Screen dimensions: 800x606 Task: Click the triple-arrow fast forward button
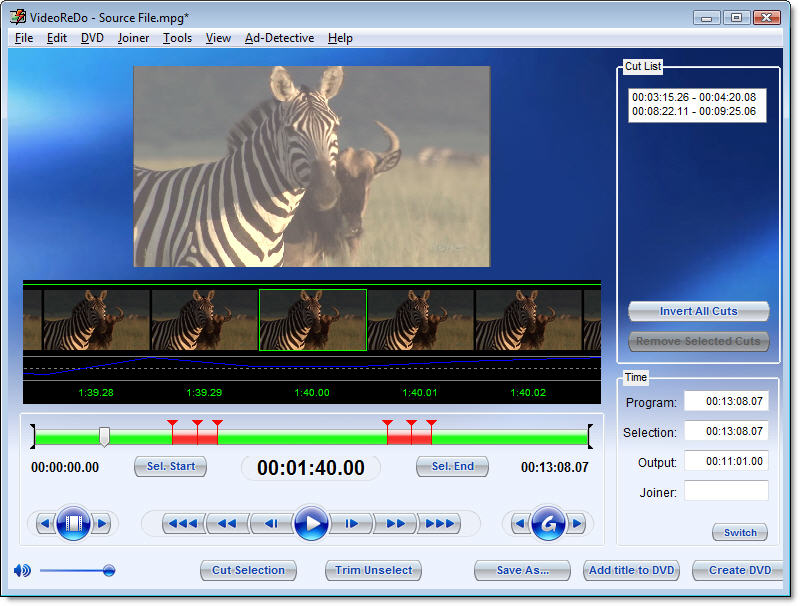click(439, 523)
